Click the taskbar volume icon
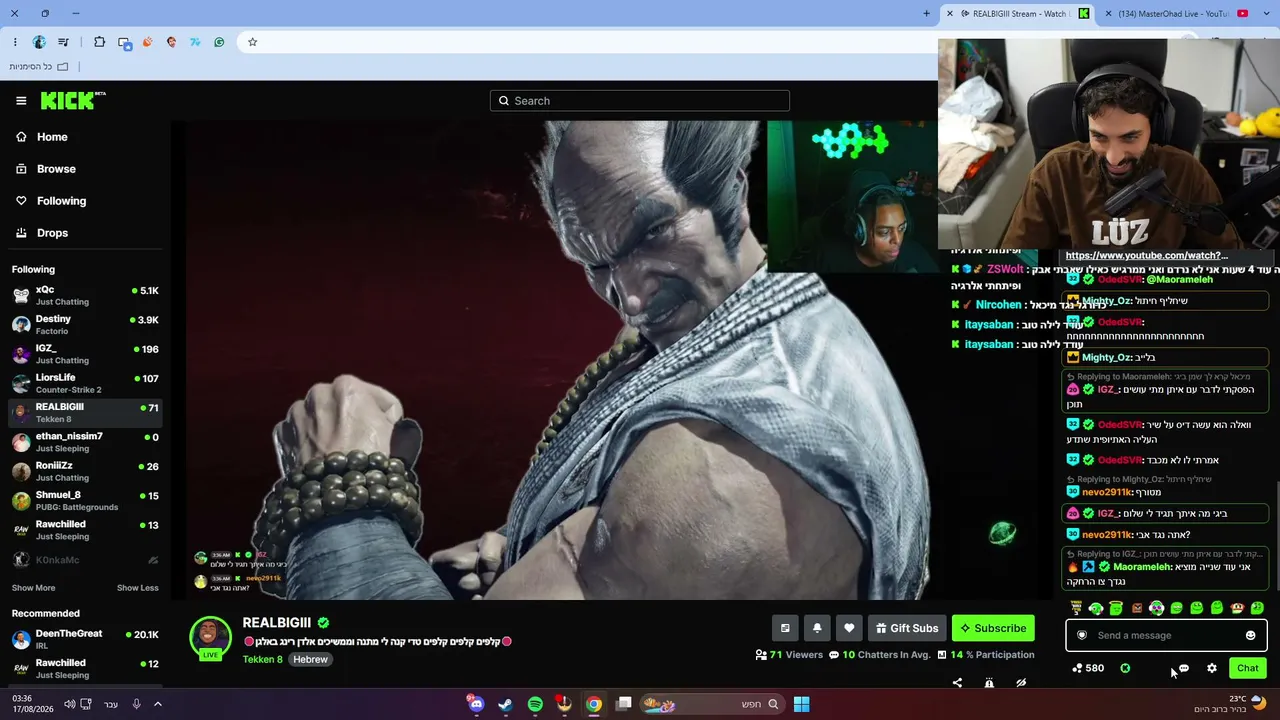 pos(69,704)
